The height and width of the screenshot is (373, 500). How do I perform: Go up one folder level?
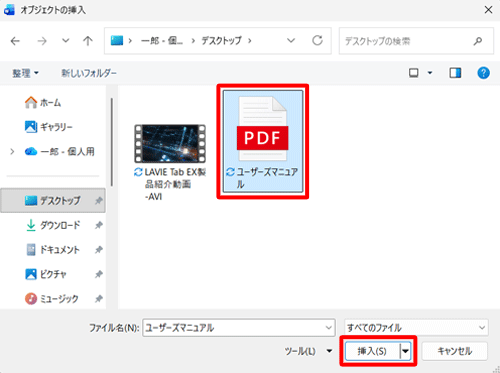(88, 41)
